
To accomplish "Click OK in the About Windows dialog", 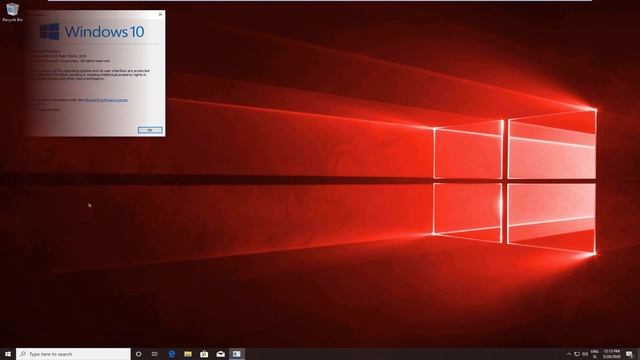I will pos(150,130).
